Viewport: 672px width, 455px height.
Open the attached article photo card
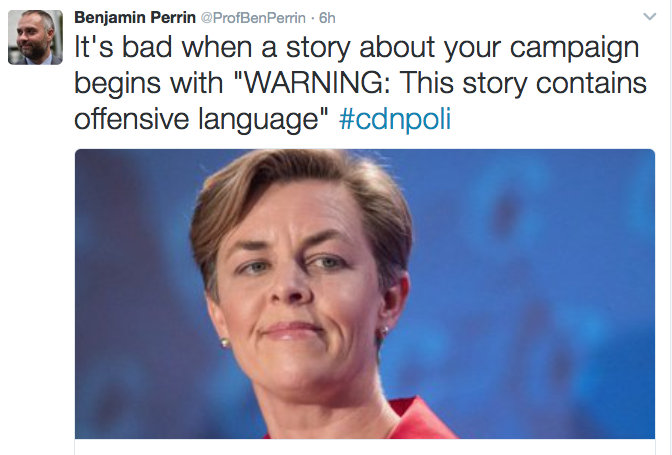point(365,294)
